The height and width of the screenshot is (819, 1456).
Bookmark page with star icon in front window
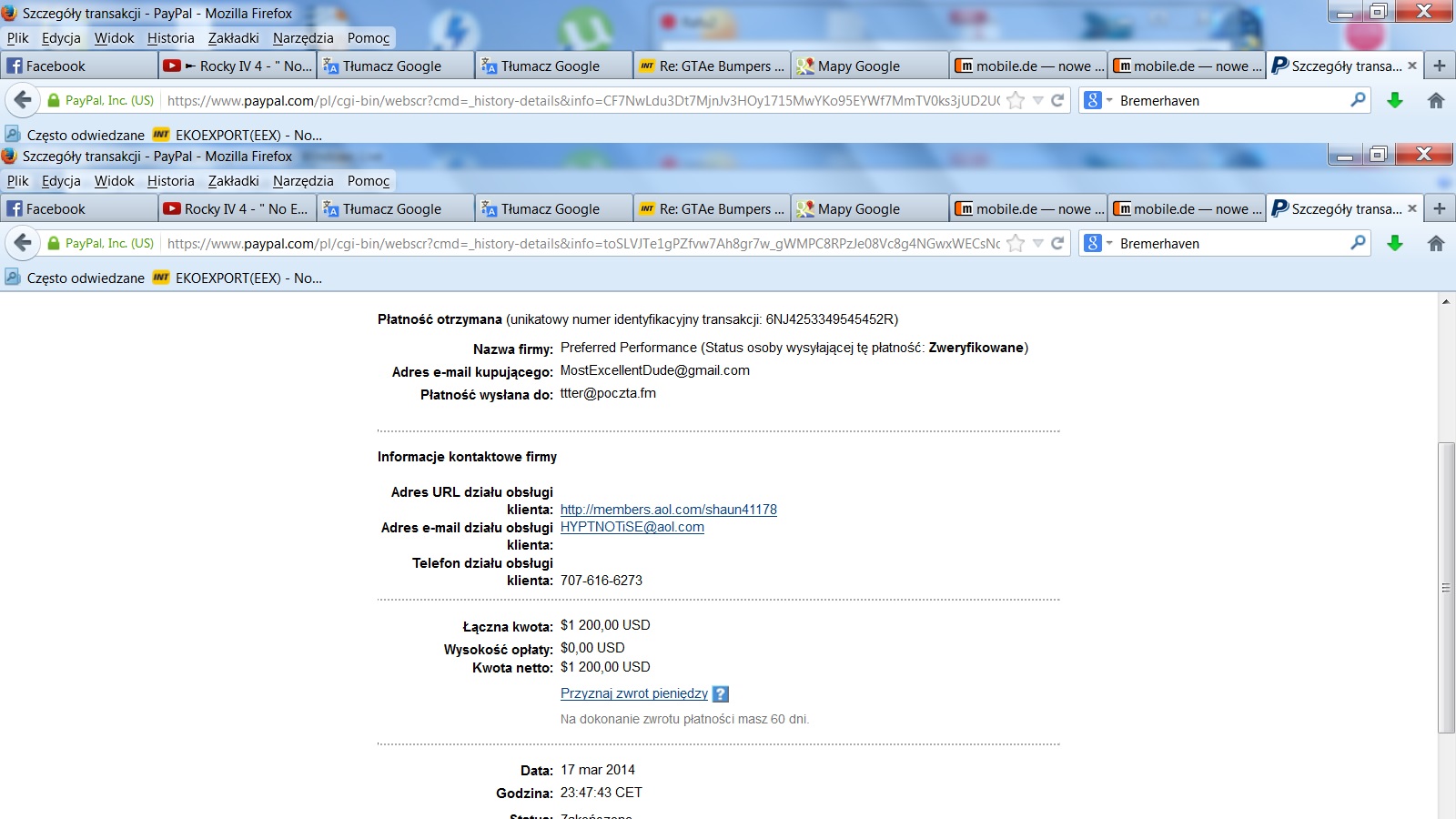[x=1016, y=243]
